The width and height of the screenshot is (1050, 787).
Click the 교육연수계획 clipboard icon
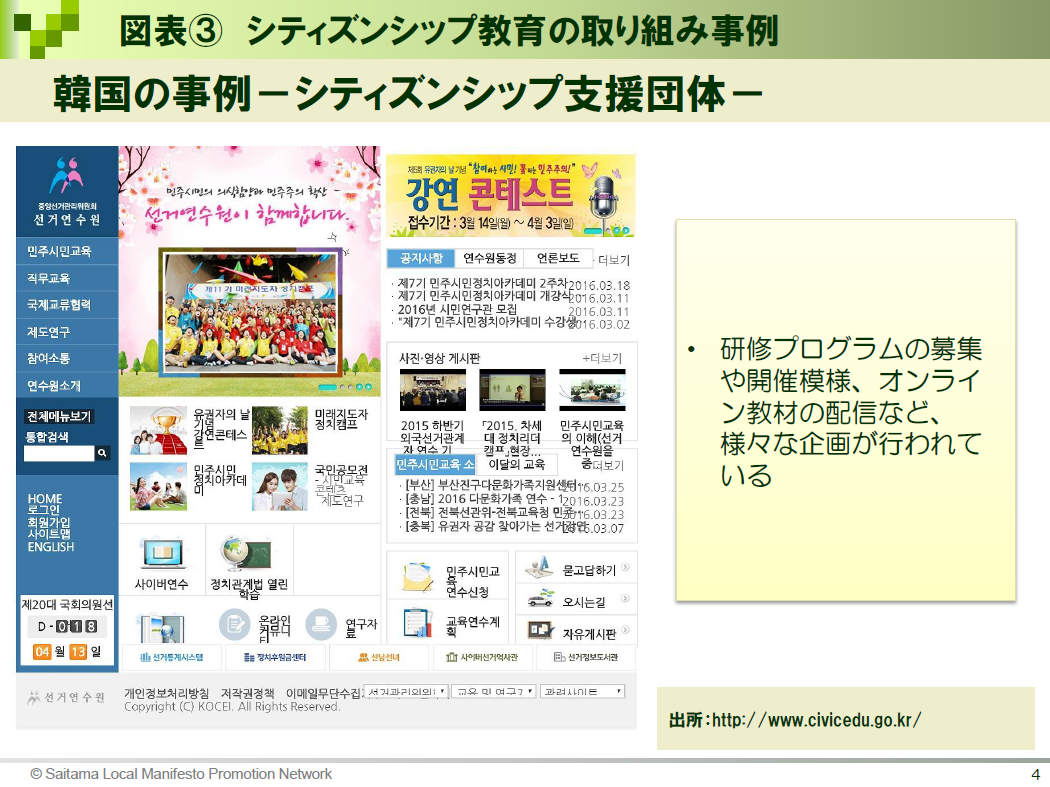(416, 624)
